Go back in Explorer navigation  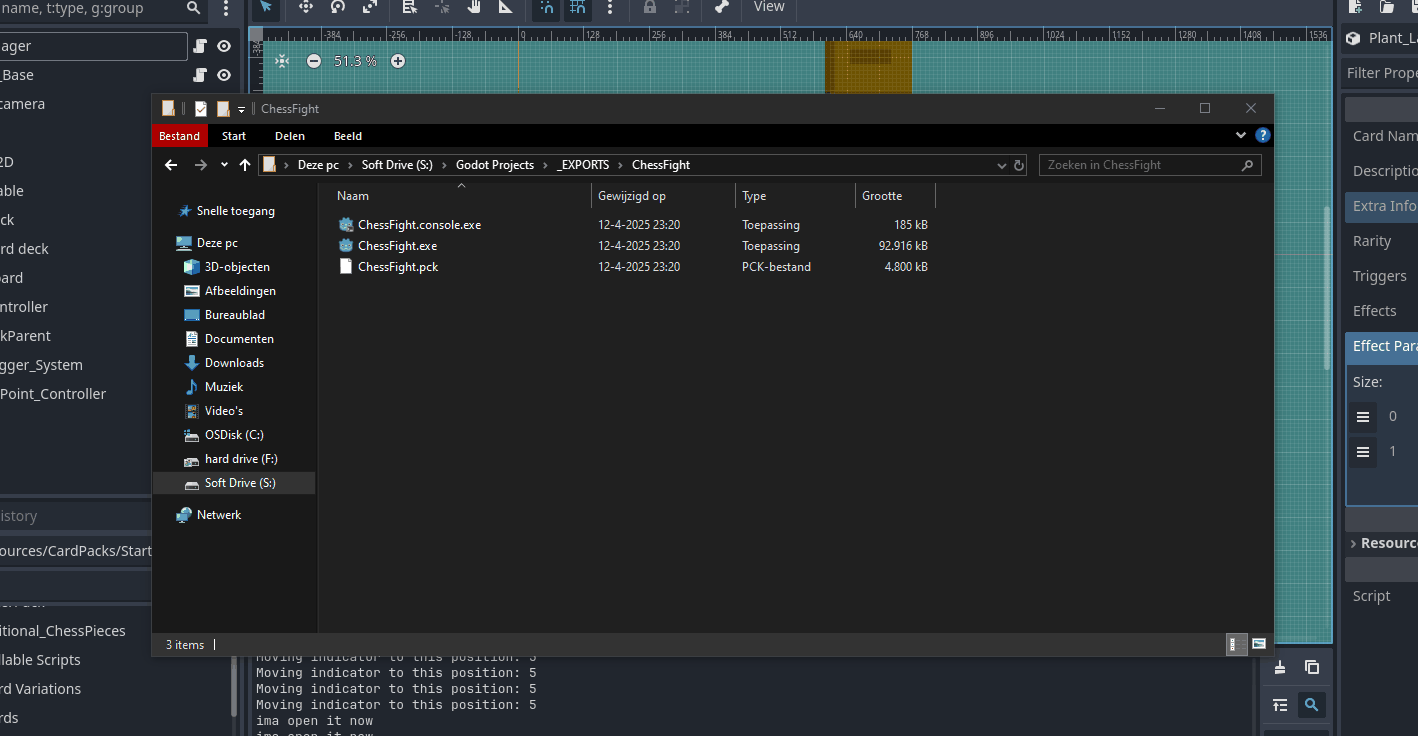pos(171,165)
